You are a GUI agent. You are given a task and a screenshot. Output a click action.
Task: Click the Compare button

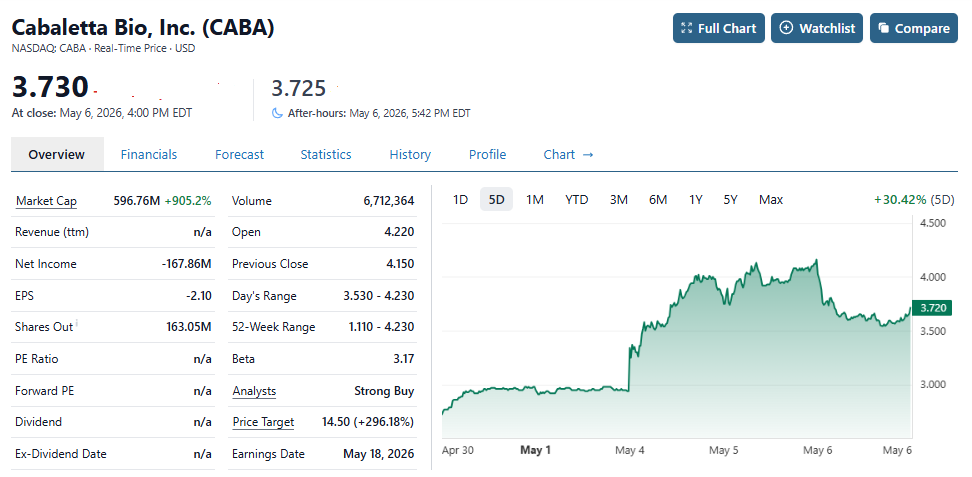pos(914,29)
